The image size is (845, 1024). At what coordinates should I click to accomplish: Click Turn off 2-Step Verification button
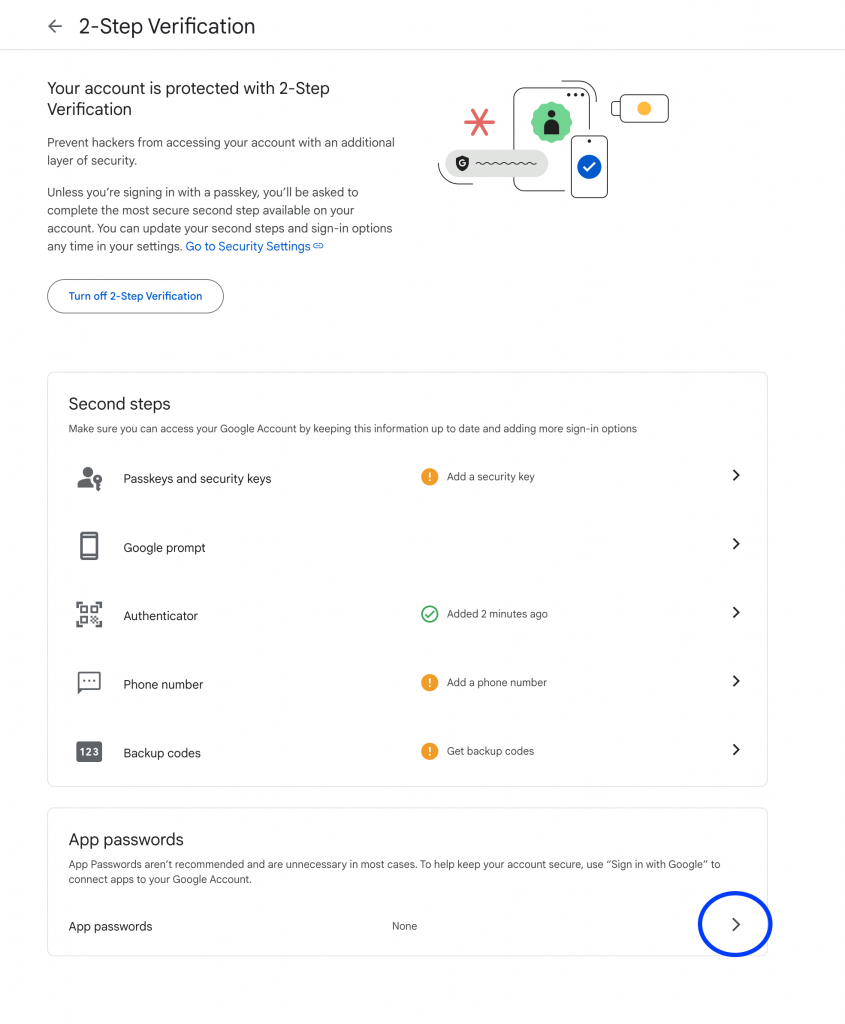pos(135,296)
